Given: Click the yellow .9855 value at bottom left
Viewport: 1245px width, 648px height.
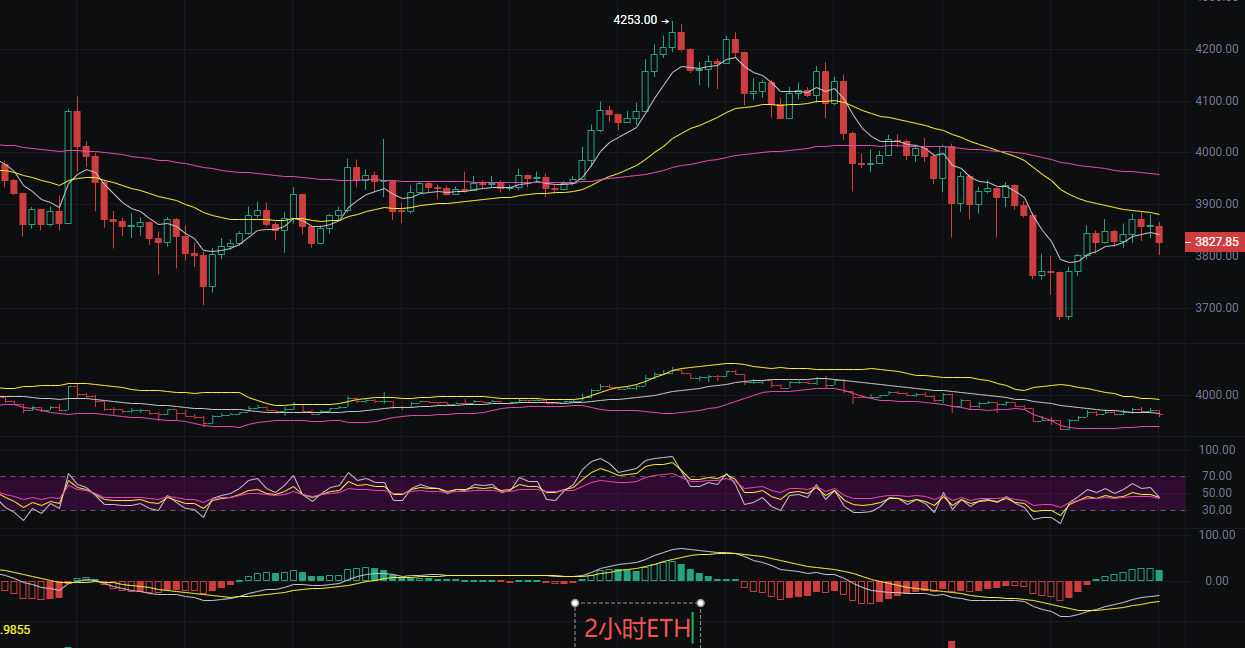Looking at the screenshot, I should click(14, 630).
